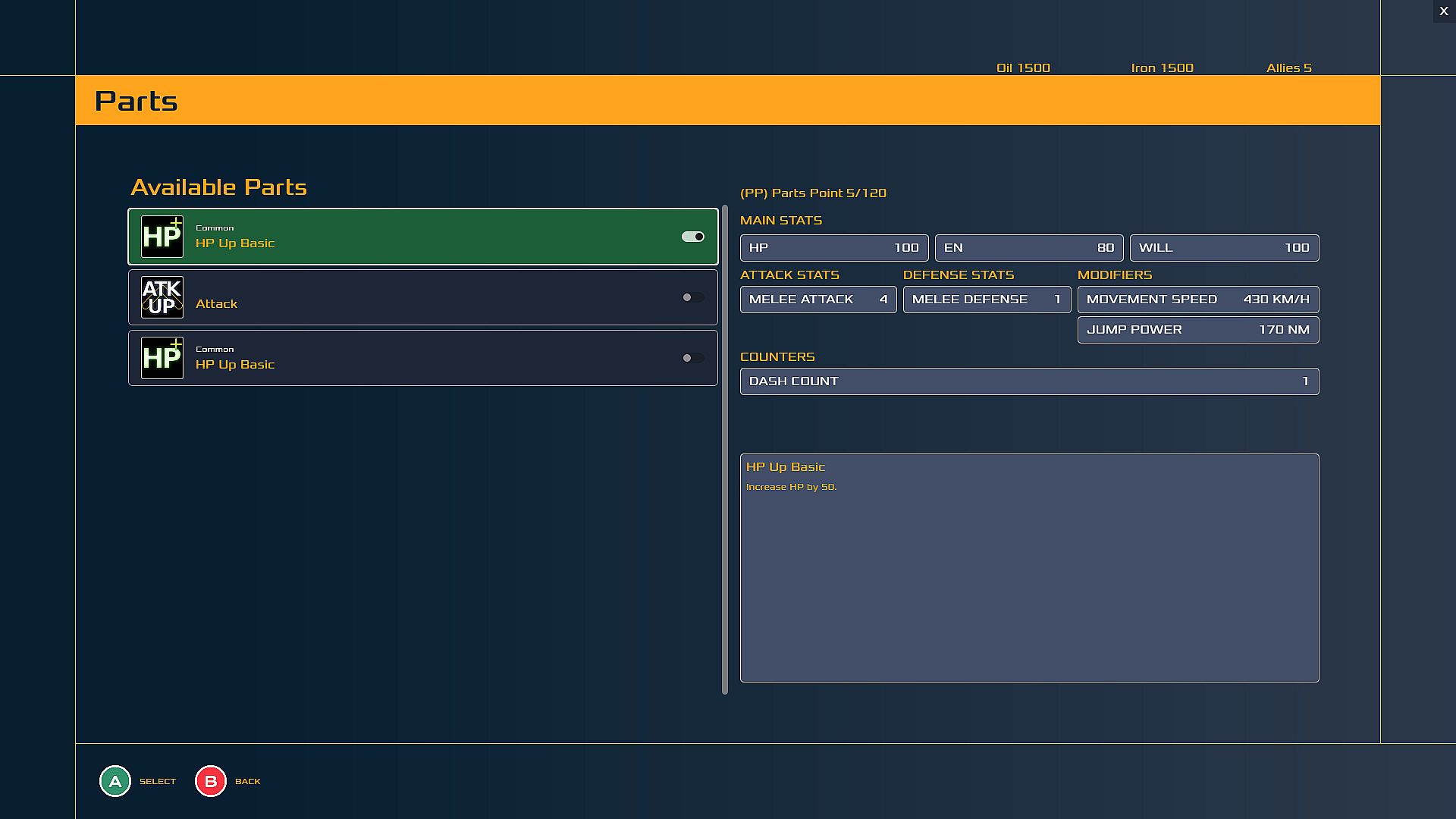This screenshot has width=1456, height=819.
Task: Click the HP stat box
Action: pyautogui.click(x=833, y=248)
